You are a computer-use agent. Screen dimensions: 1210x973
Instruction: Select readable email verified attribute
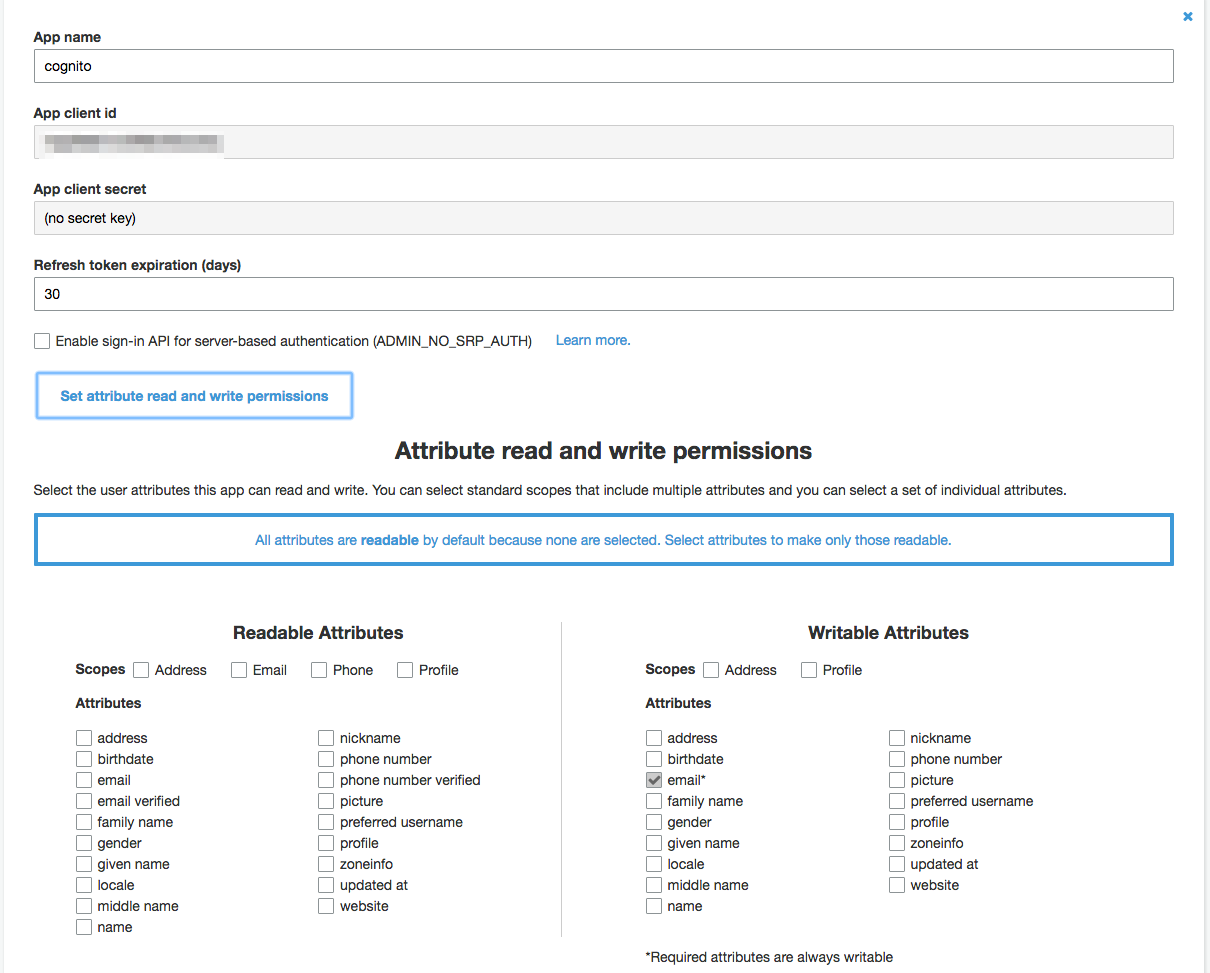pyautogui.click(x=84, y=801)
